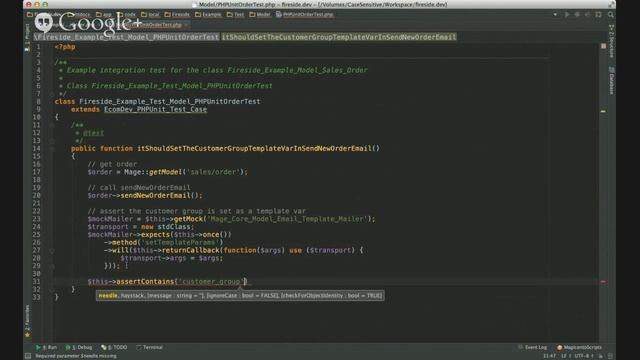The image size is (640, 360).
Task: Click class name in editor breadcrumb bar
Action: pos(127,37)
